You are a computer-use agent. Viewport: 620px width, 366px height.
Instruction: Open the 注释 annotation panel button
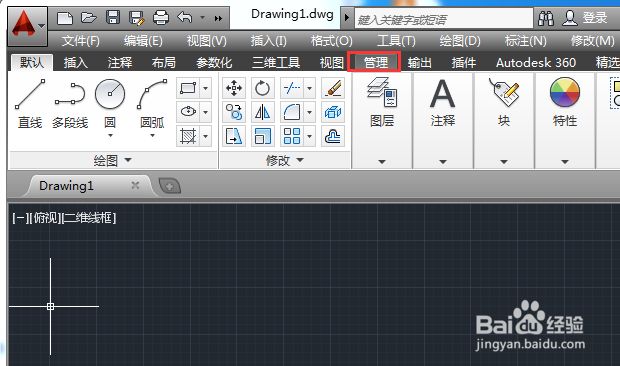(442, 103)
